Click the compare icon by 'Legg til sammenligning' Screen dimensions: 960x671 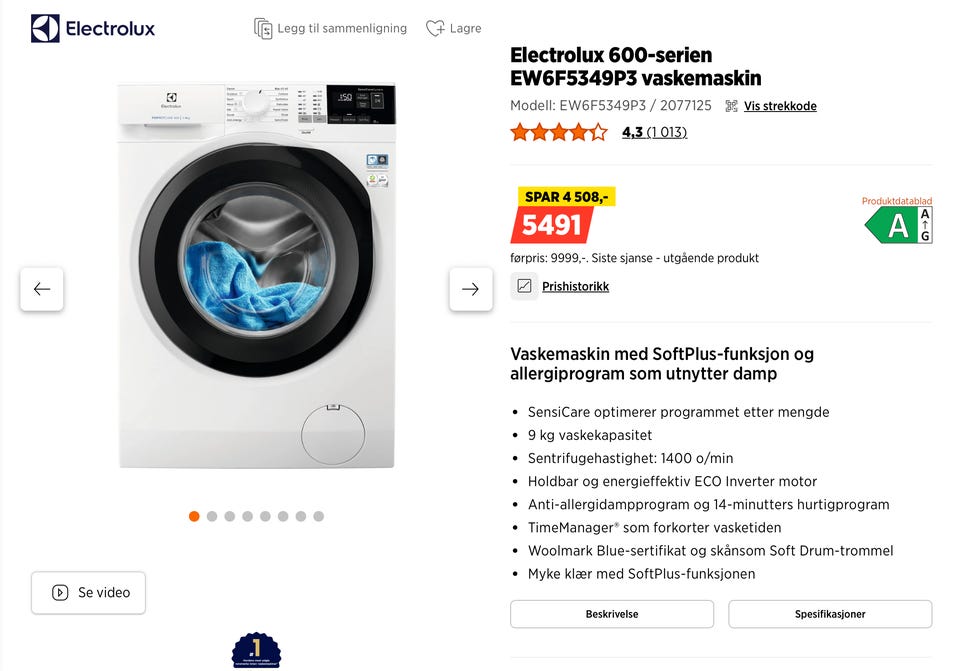263,28
